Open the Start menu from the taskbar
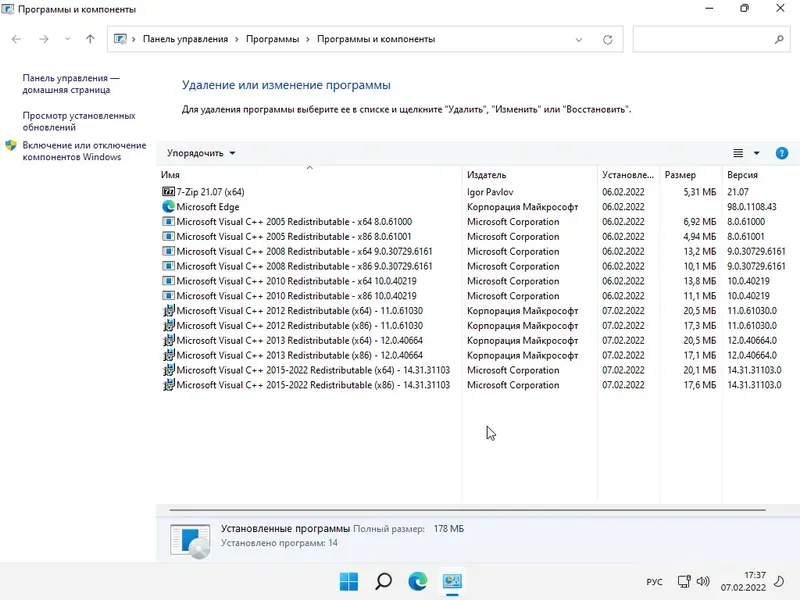The image size is (800, 600). [x=347, y=580]
